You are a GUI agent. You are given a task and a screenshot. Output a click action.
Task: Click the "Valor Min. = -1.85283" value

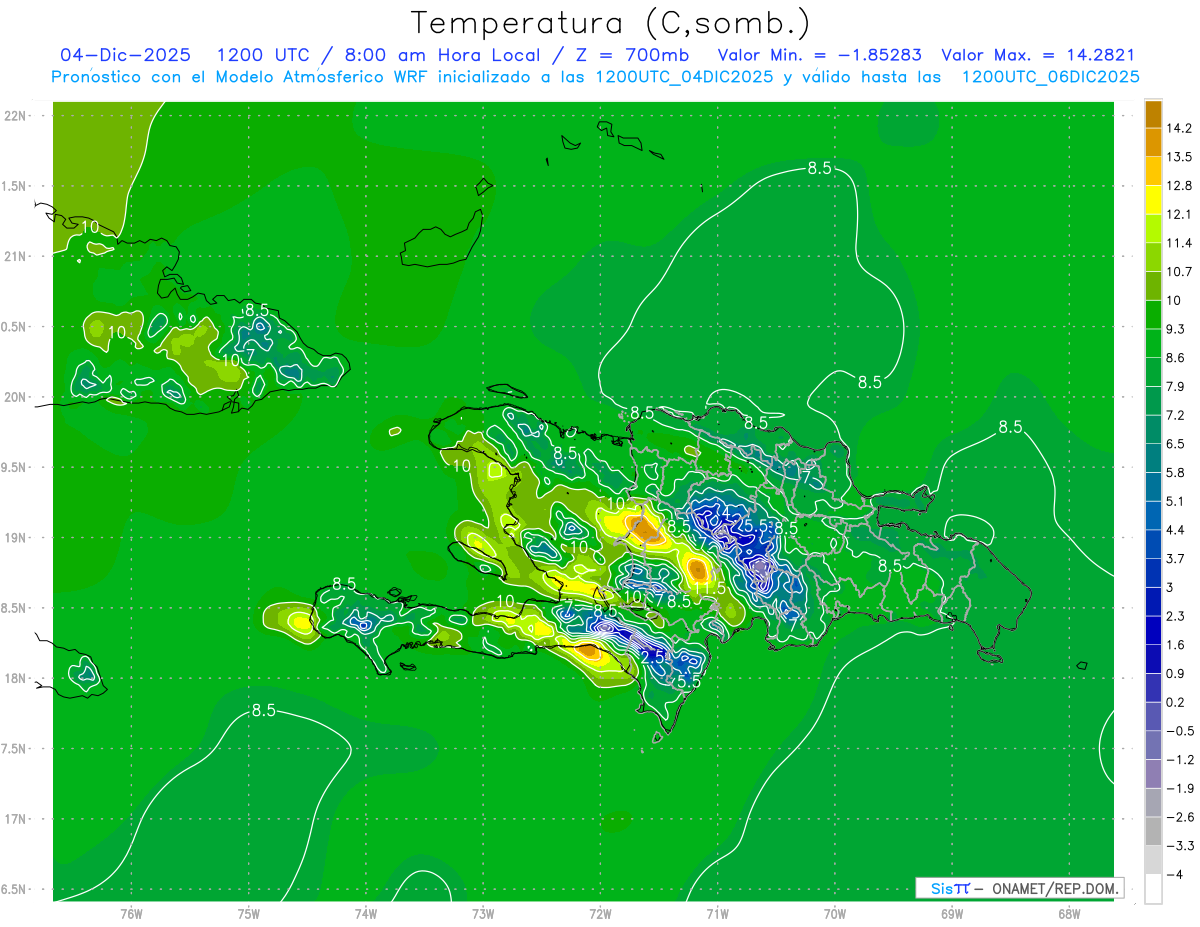pyautogui.click(x=820, y=55)
